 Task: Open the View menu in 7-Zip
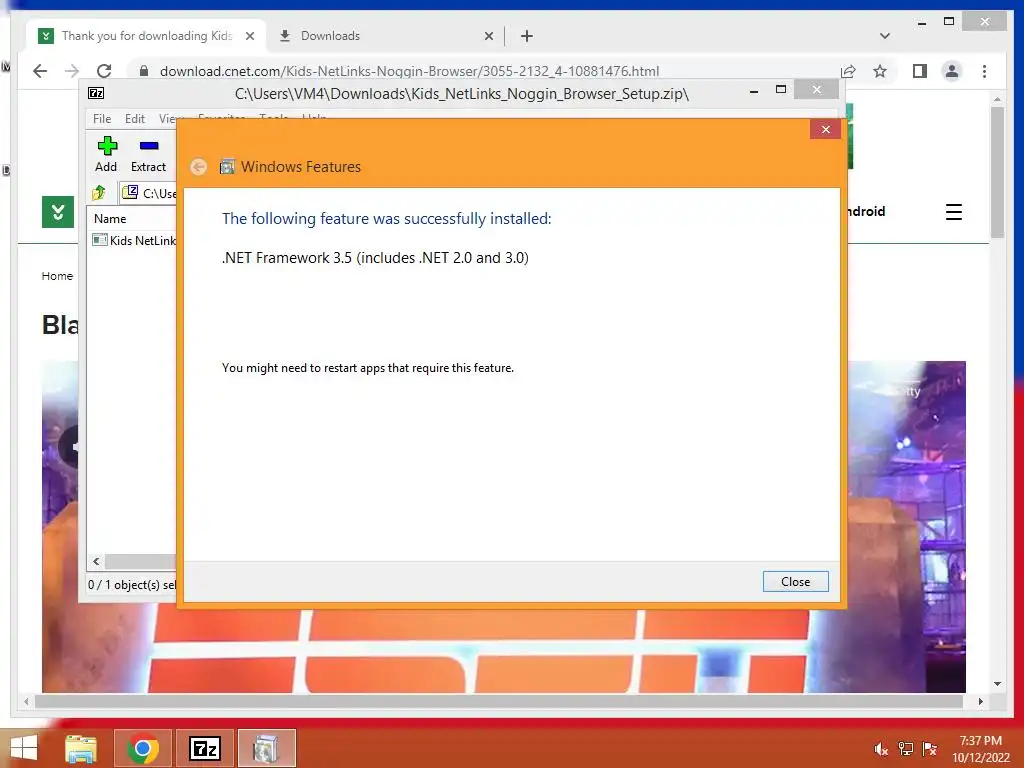tap(167, 118)
